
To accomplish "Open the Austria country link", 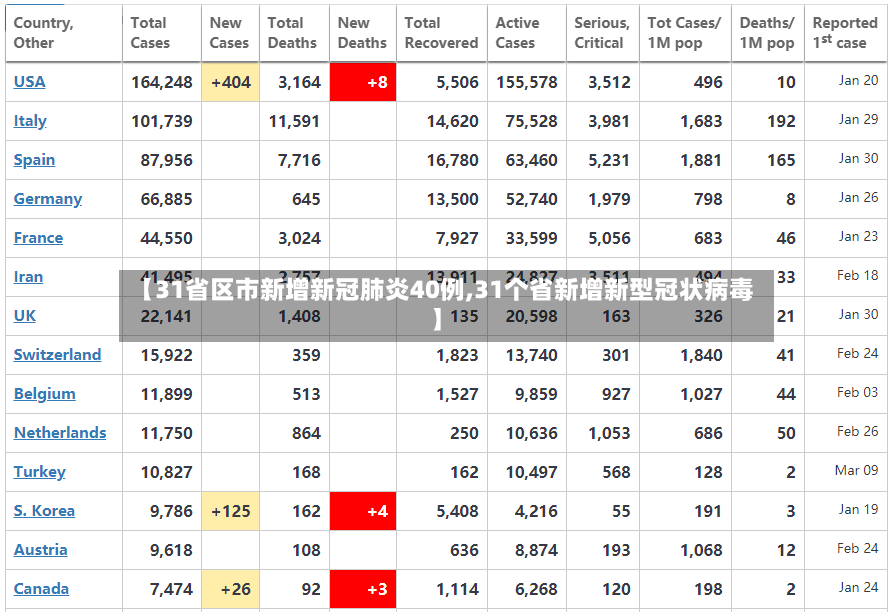I will point(40,550).
